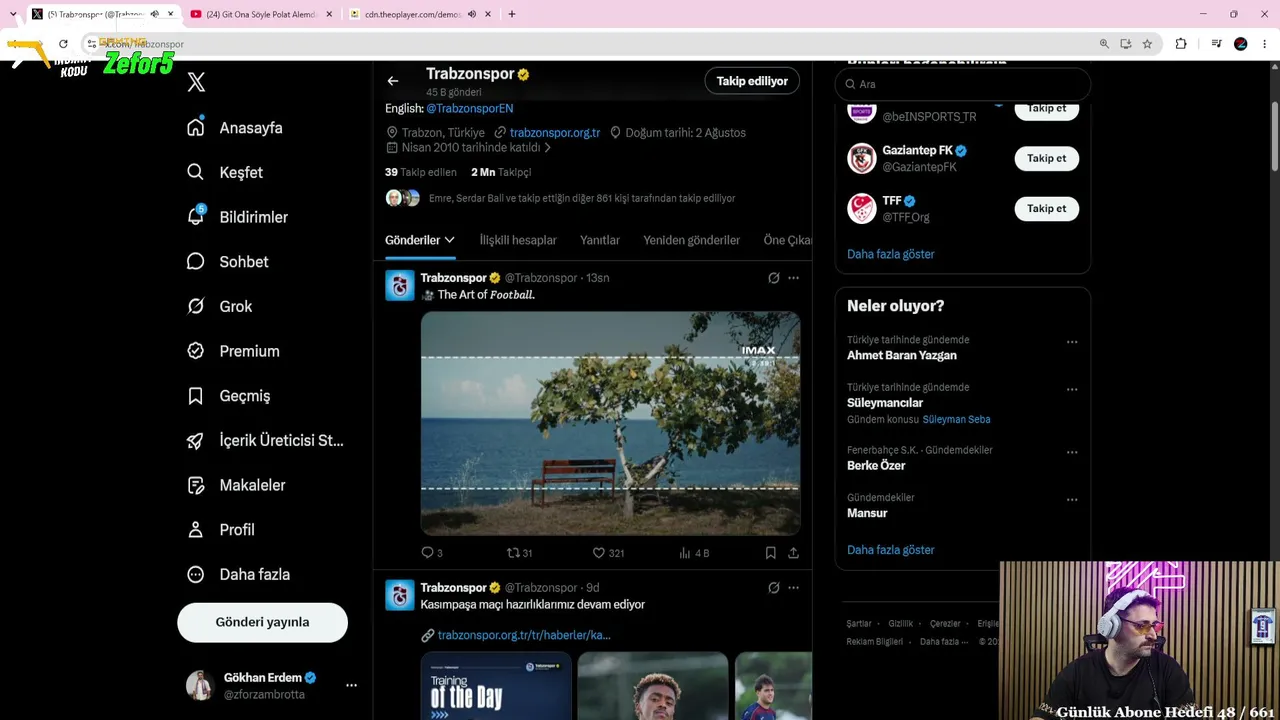The image size is (1280, 720).
Task: Open Makaleler in the sidebar
Action: 237,485
